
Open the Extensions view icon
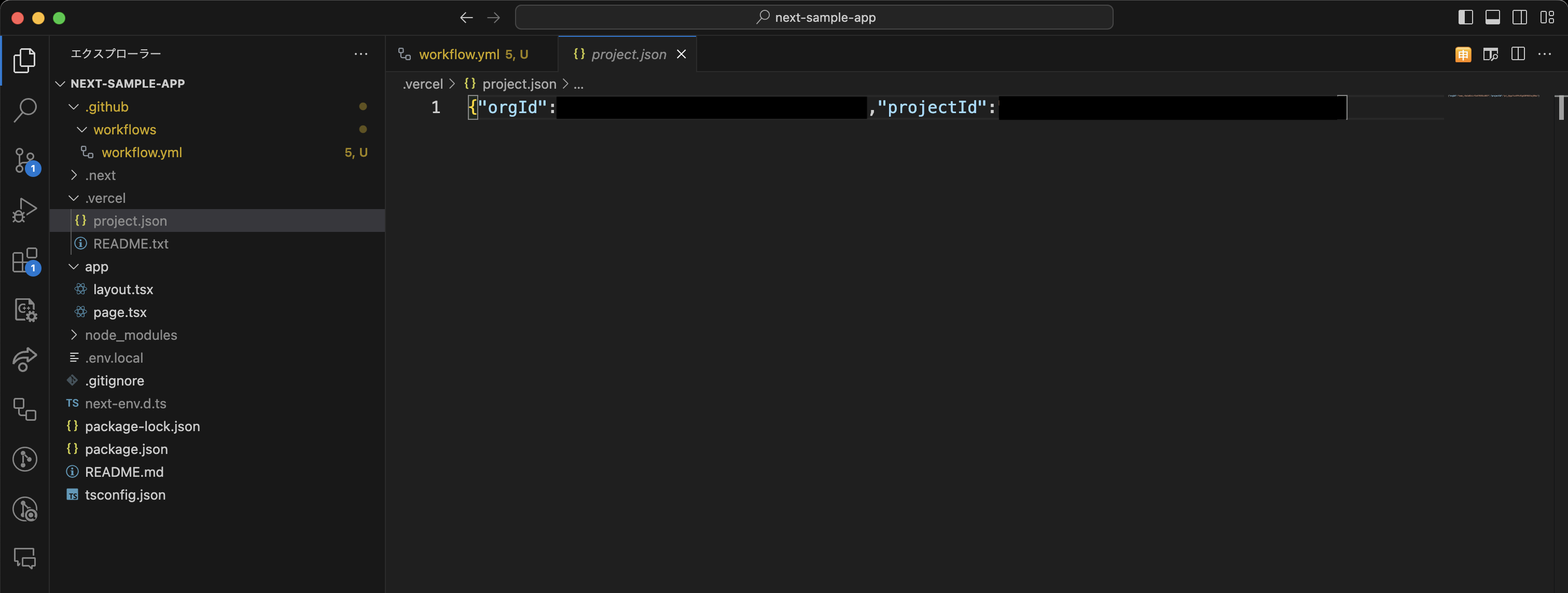pyautogui.click(x=25, y=260)
